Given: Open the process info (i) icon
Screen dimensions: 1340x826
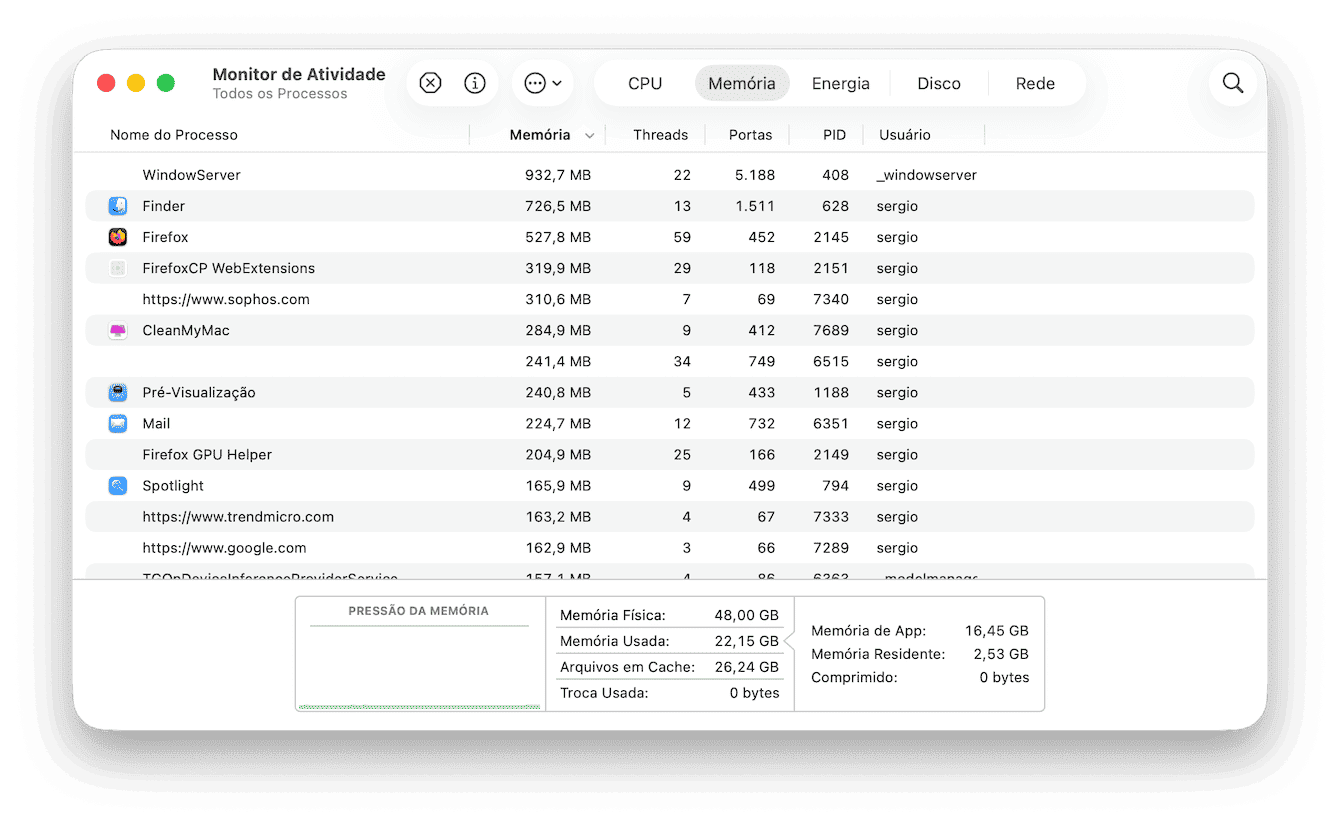Looking at the screenshot, I should click(475, 83).
